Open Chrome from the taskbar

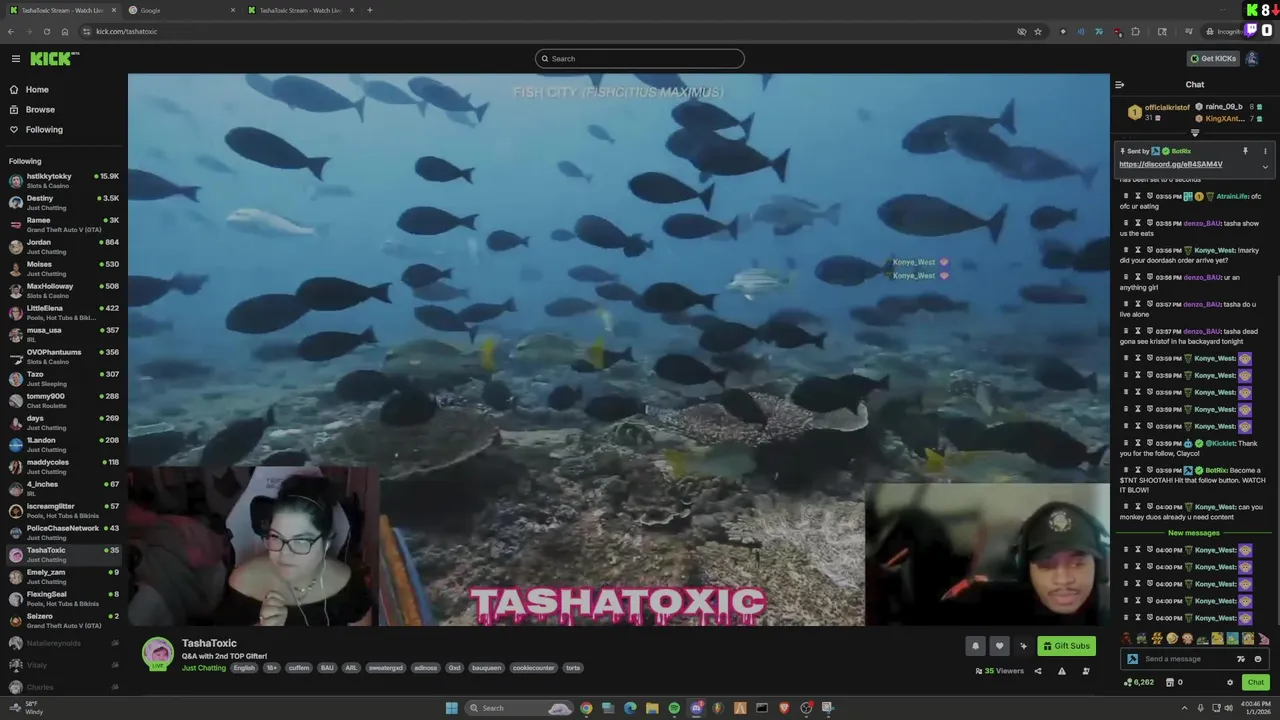586,708
